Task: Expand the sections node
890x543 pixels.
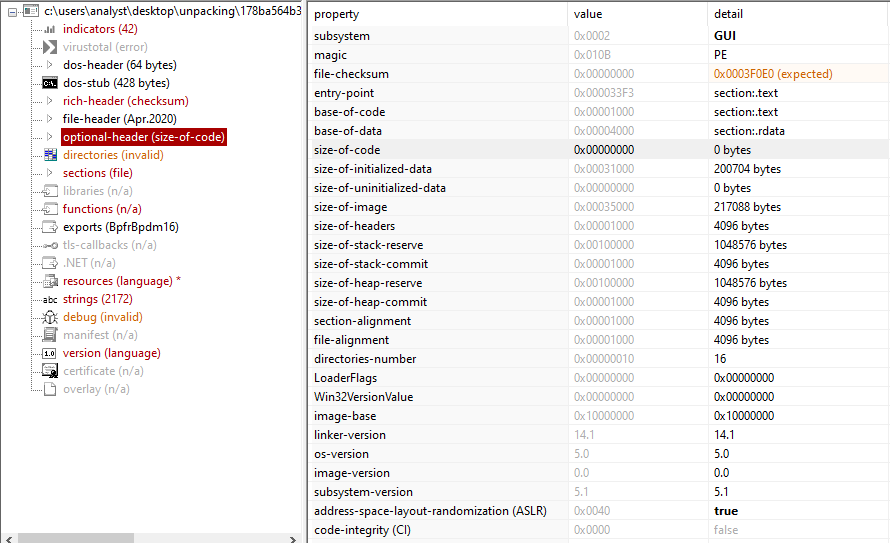Action: pyautogui.click(x=49, y=173)
